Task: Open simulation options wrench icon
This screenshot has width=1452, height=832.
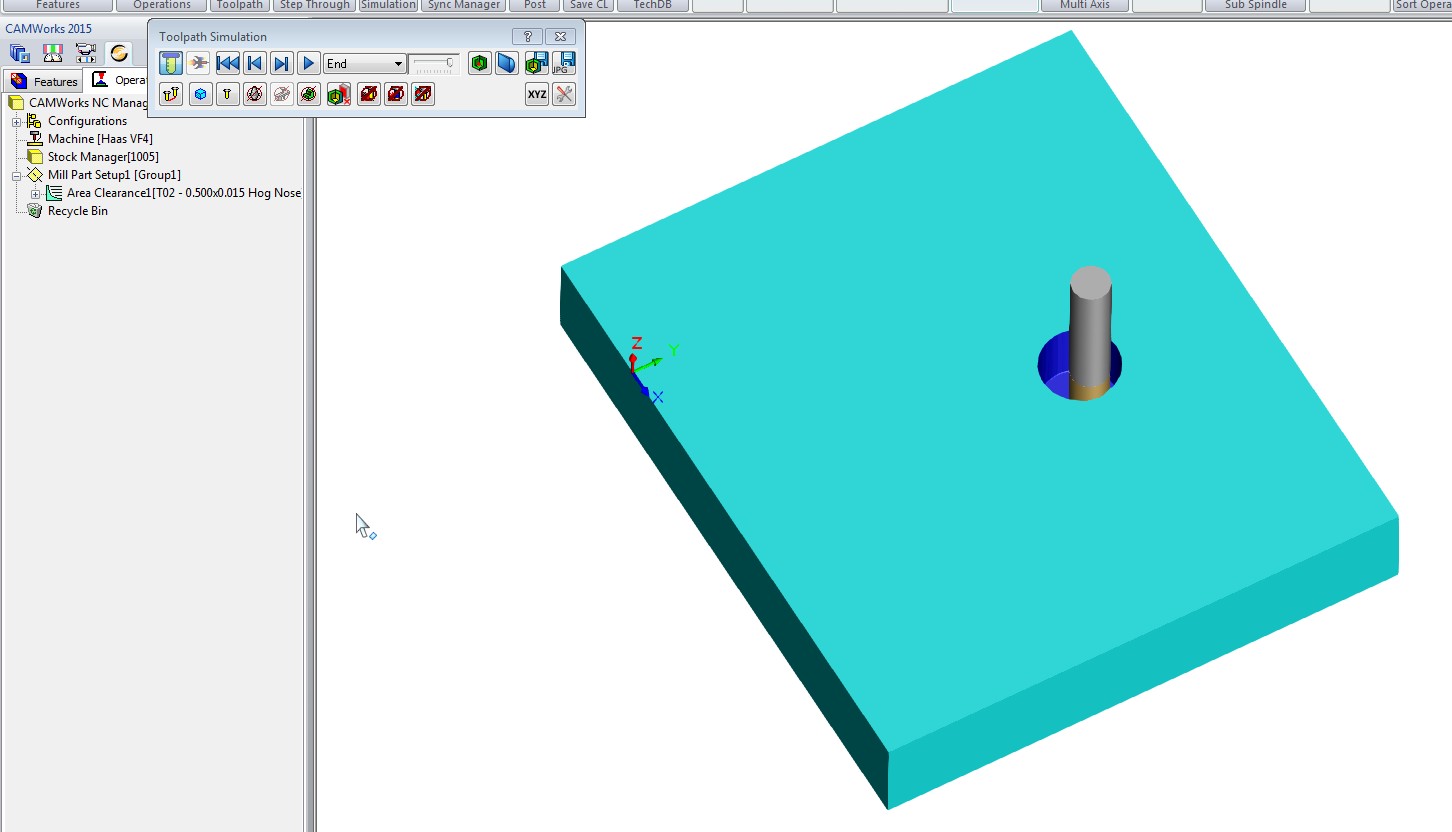Action: point(564,95)
